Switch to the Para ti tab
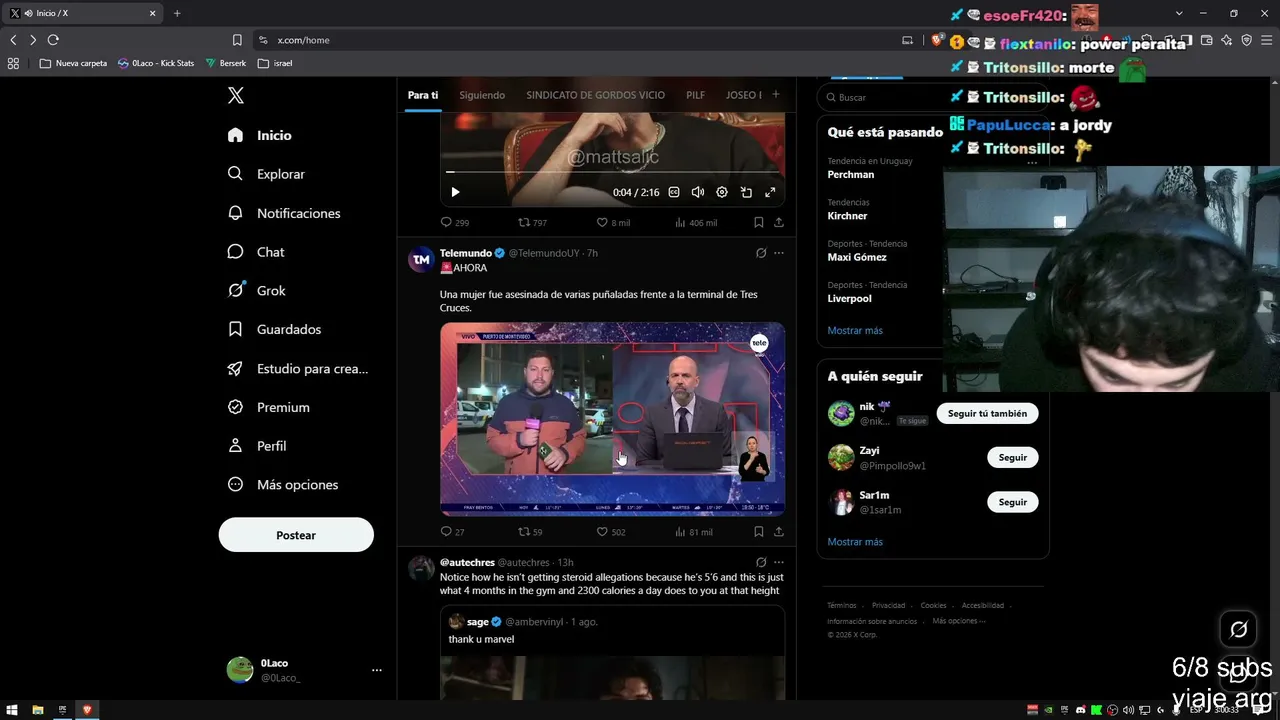1280x720 pixels. point(423,95)
